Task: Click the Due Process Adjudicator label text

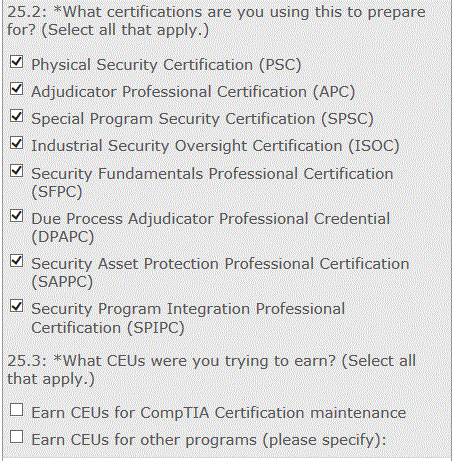Action: tap(211, 227)
